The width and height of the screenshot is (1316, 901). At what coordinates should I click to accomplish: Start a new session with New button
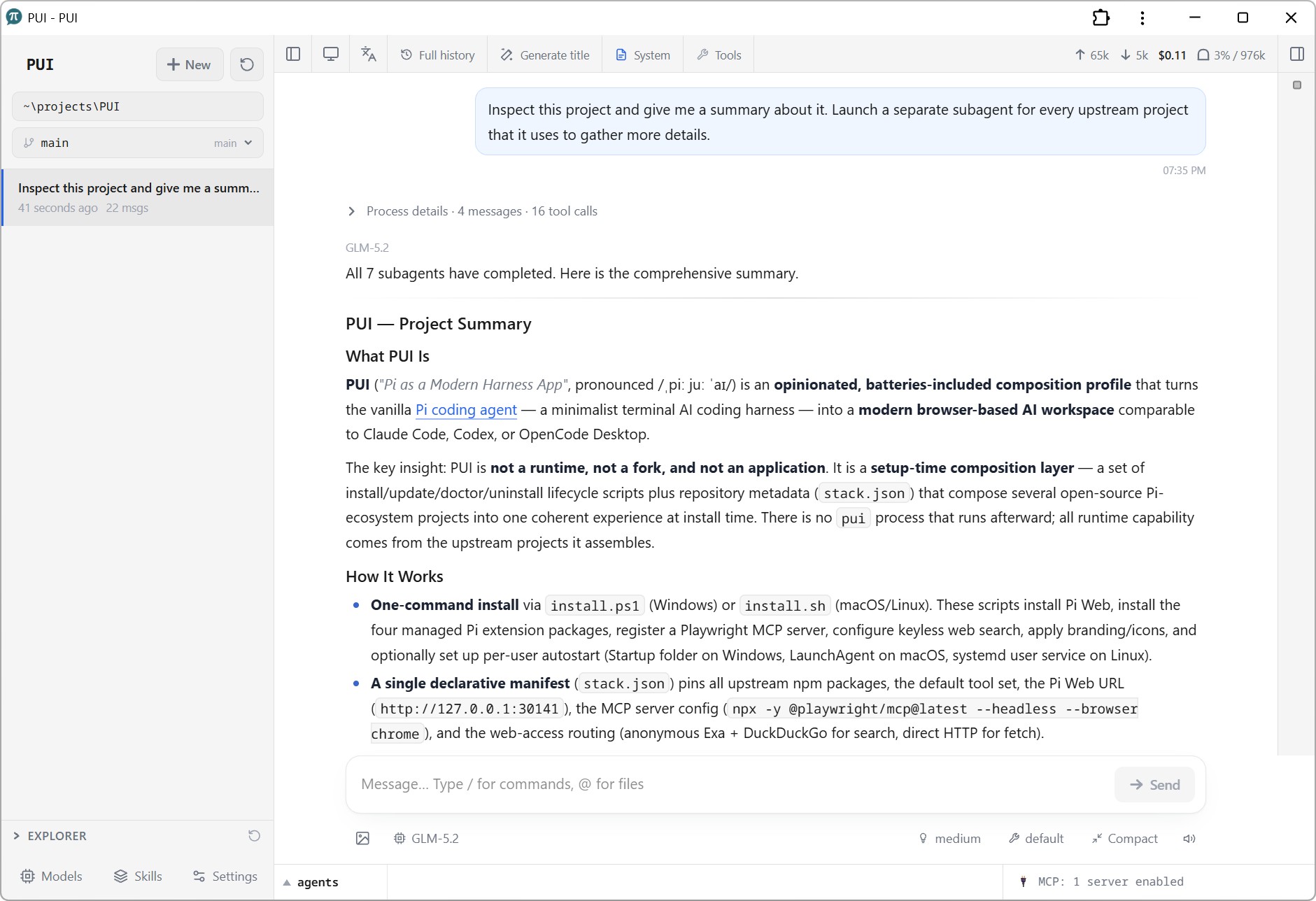(x=190, y=64)
